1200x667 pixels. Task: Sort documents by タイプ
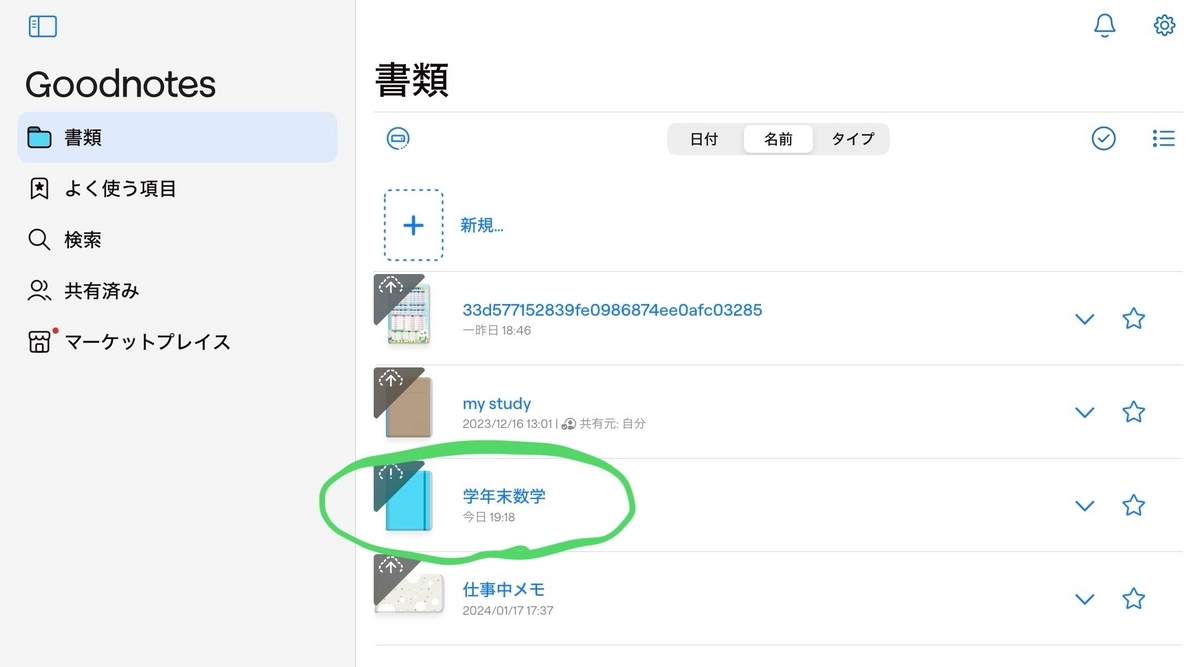pos(852,139)
